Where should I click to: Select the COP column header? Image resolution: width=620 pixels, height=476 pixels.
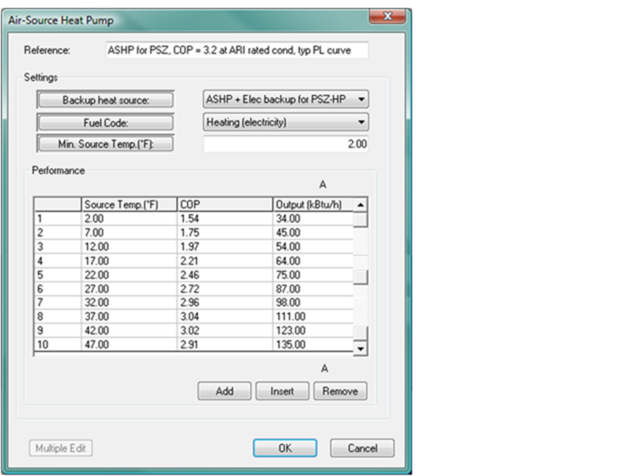[224, 204]
